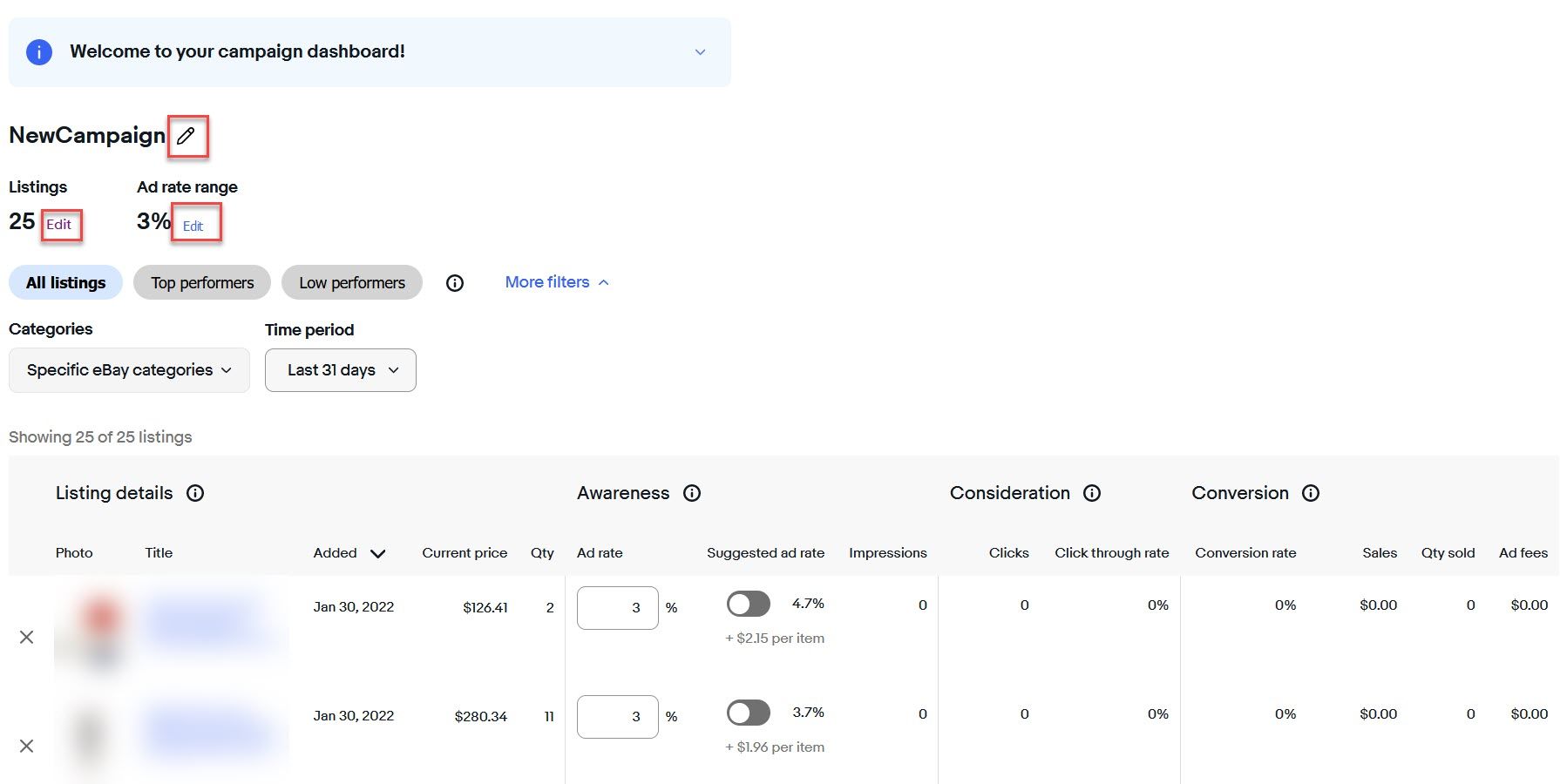Click Listing details info icon

pos(196,493)
